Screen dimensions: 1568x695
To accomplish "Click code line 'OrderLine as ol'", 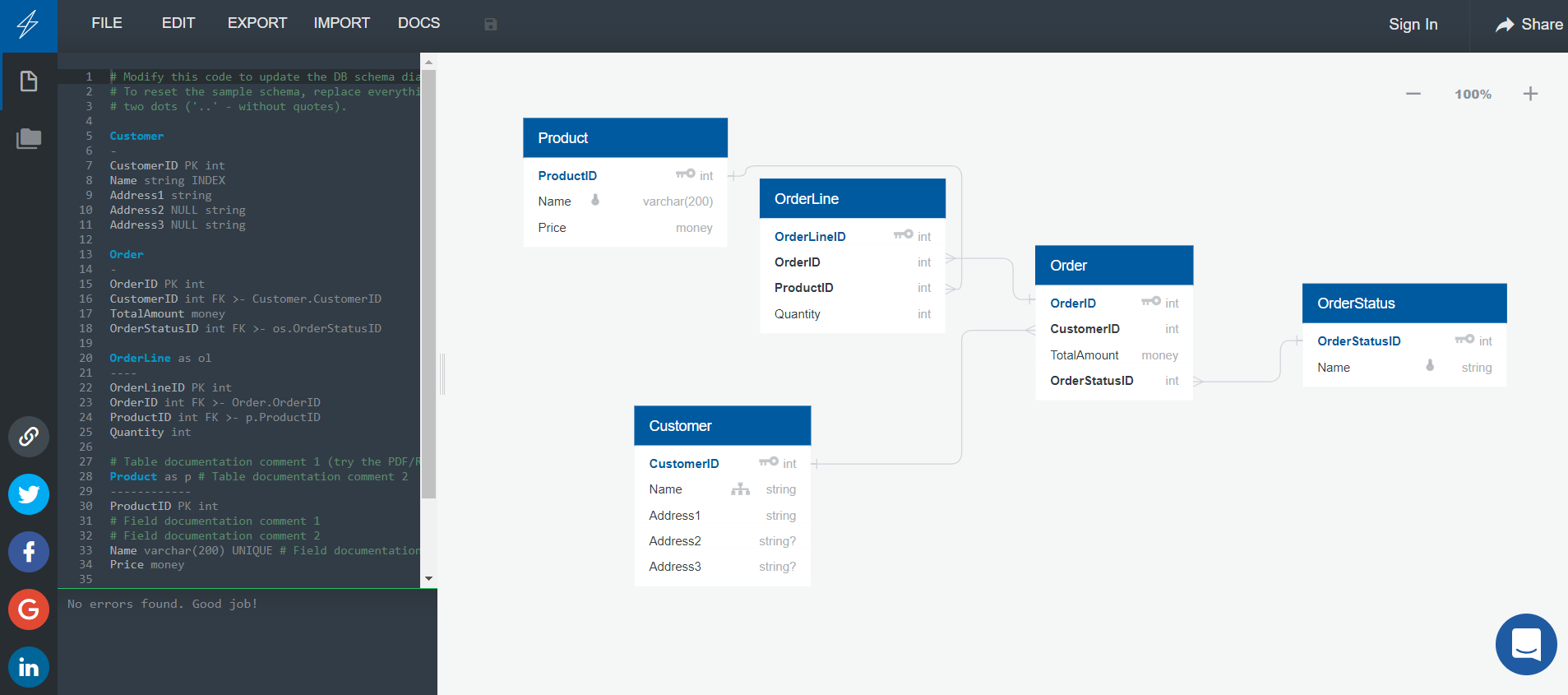I will [x=160, y=358].
